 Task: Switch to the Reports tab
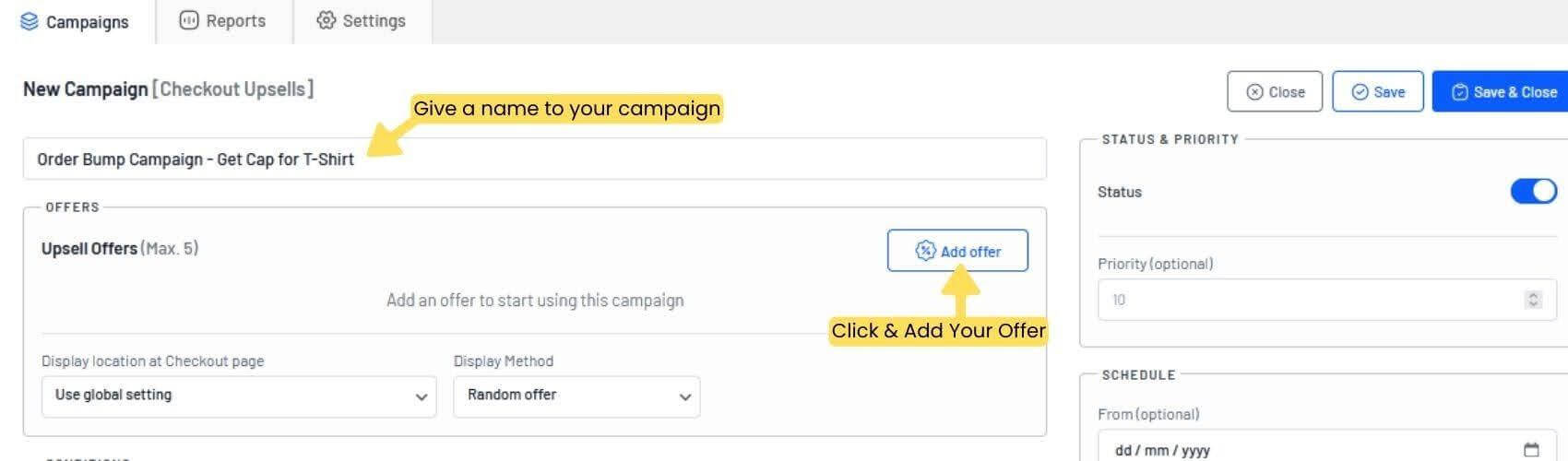click(x=224, y=21)
